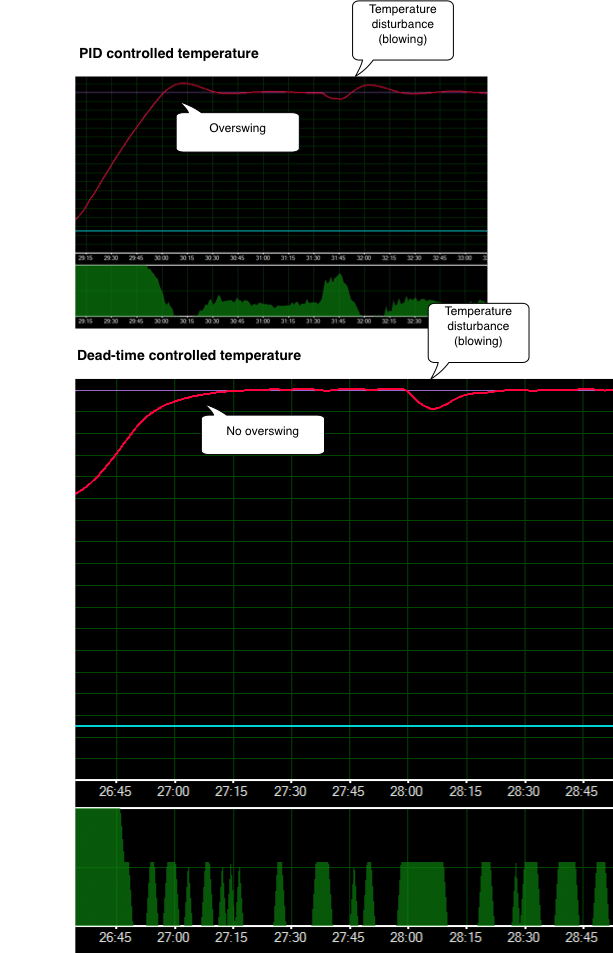Click 27:30 on the dead-time temperature chart axis

290,791
